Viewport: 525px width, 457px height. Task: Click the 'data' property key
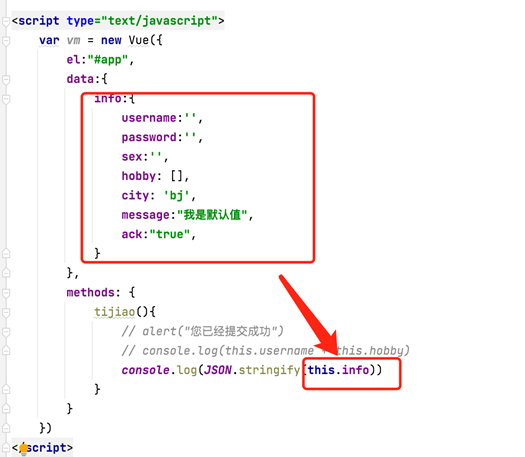(80, 79)
